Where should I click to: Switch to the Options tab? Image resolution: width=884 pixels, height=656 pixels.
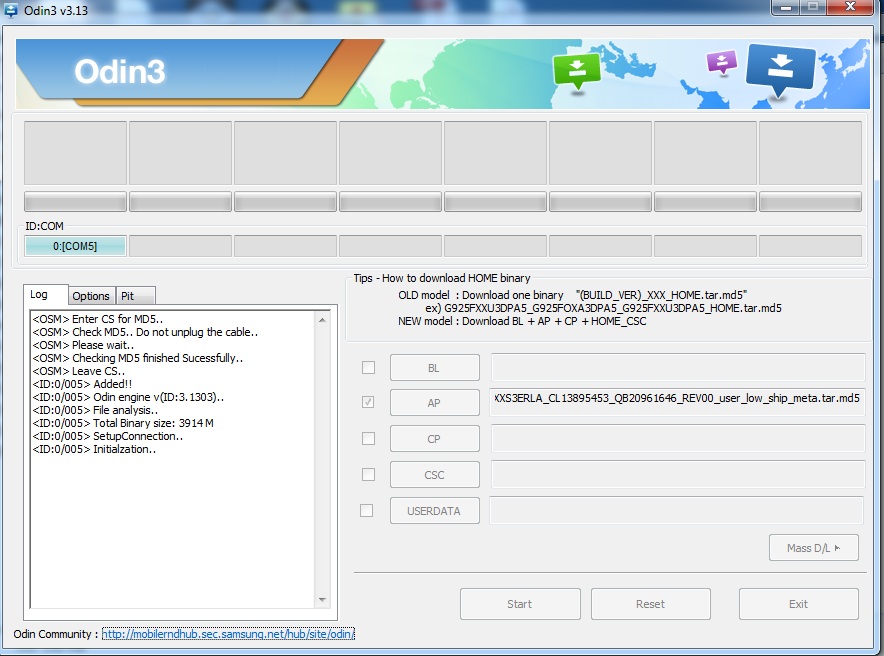91,296
